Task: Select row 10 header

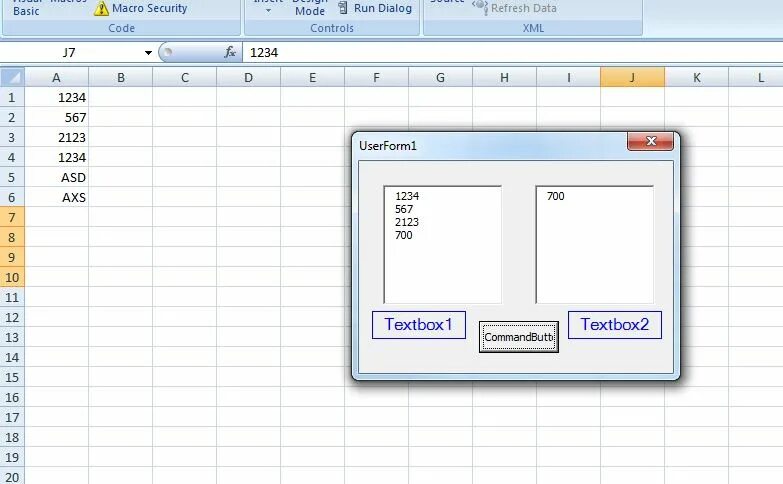Action: pos(12,277)
